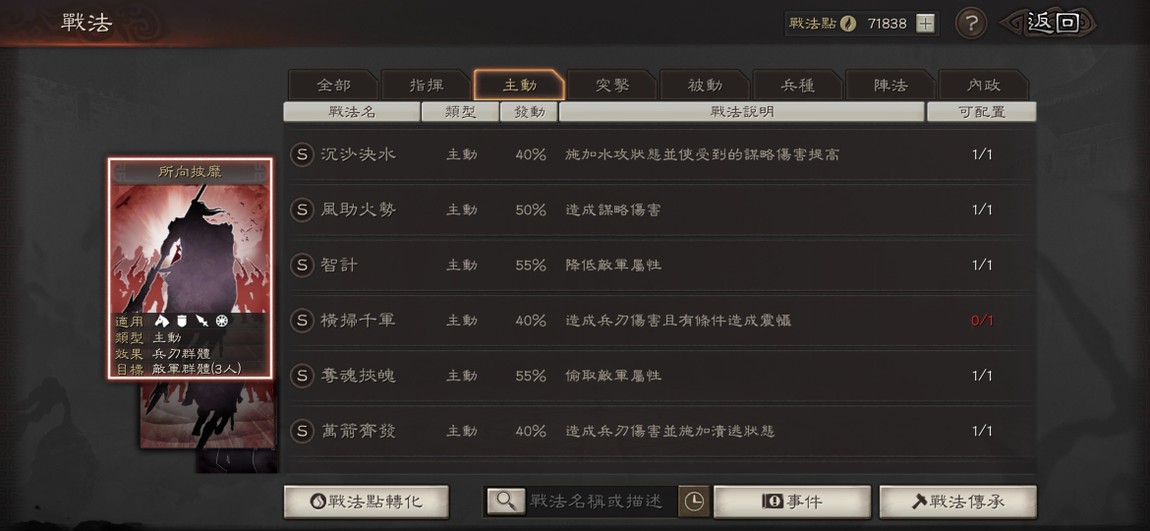The image size is (1150, 531).
Task: Focus the 戰法名稱或描述 search field
Action: point(601,501)
